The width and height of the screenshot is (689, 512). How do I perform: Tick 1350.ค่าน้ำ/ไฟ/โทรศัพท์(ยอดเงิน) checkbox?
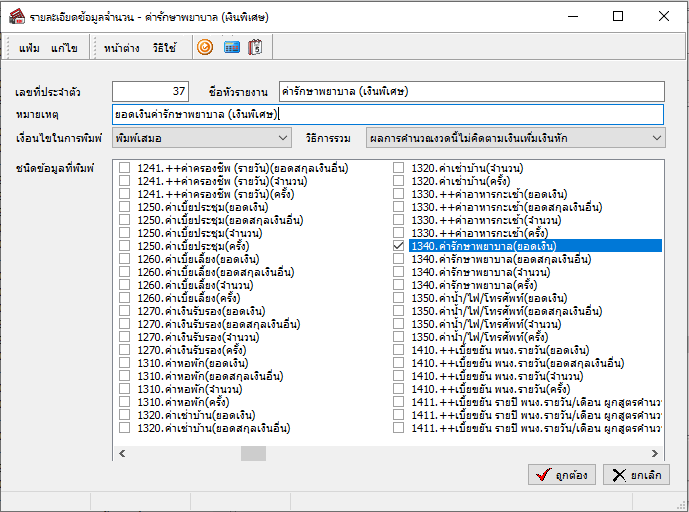399,298
